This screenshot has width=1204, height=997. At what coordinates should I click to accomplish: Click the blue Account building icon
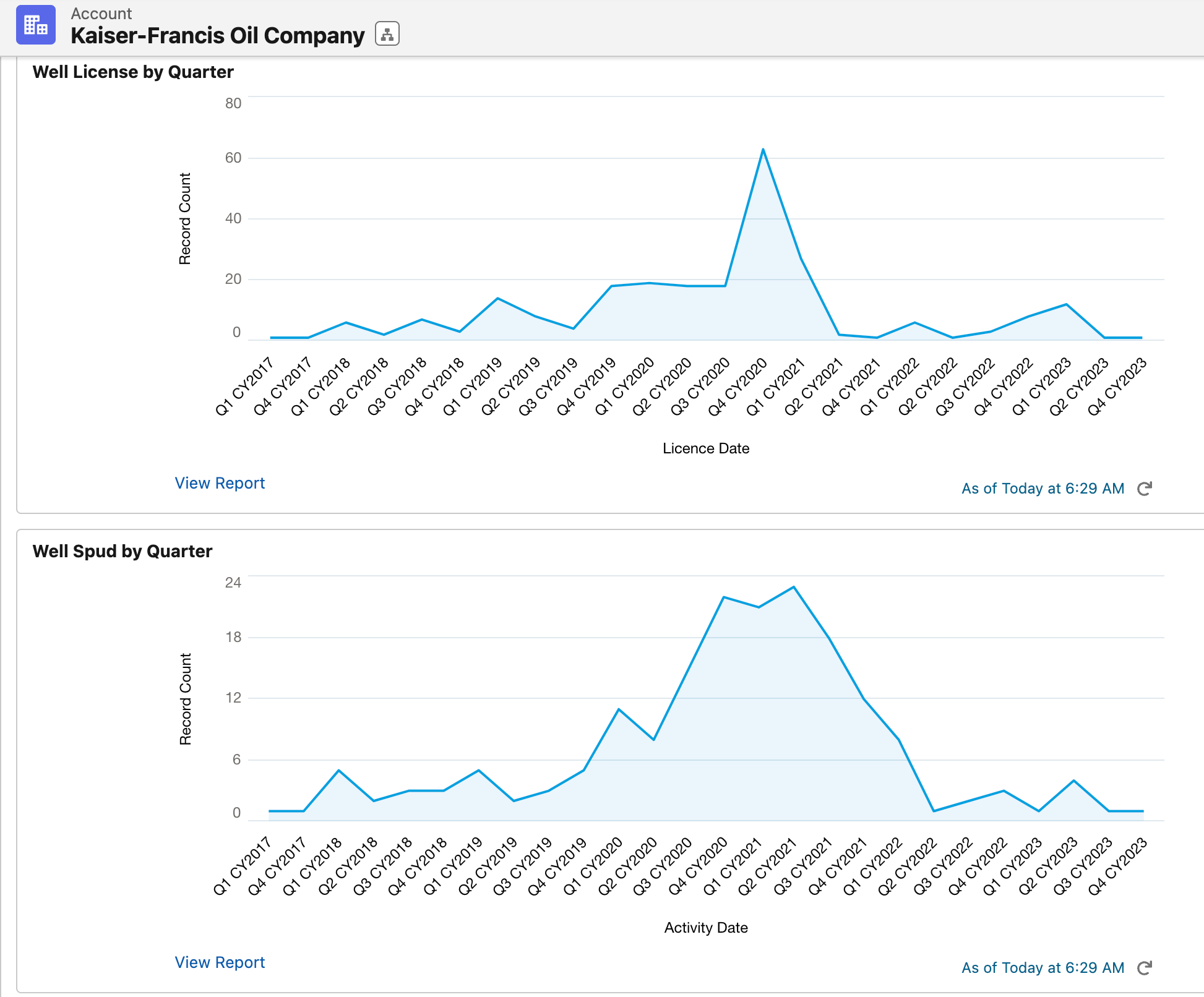[36, 25]
